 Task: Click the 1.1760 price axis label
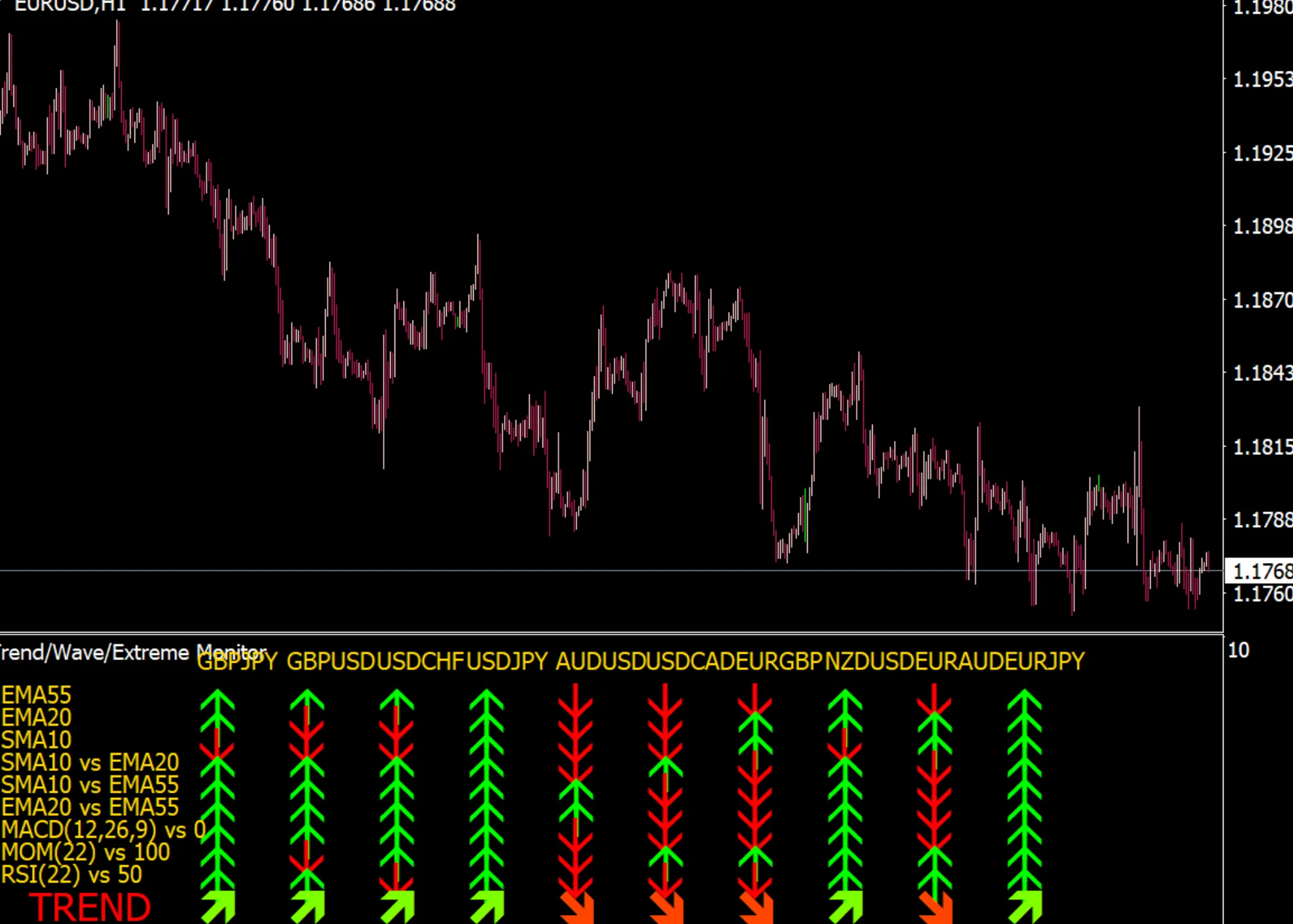(1262, 593)
